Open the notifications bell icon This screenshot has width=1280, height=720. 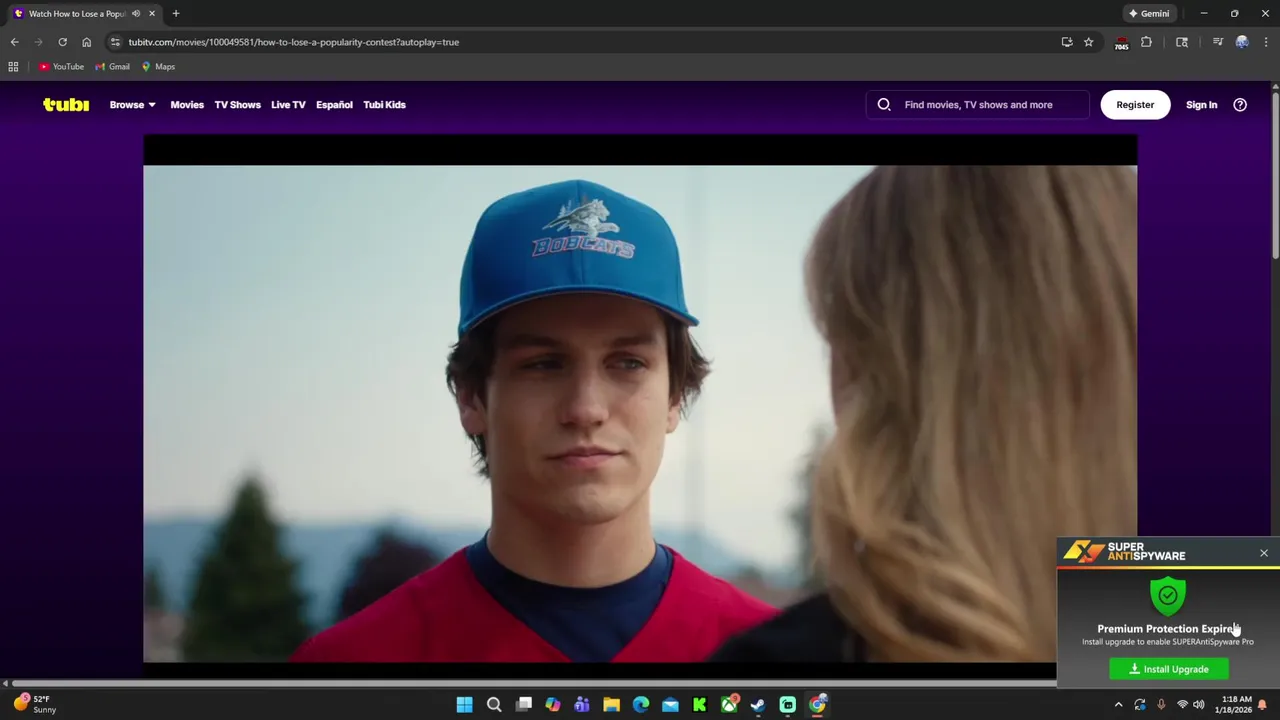(1262, 705)
